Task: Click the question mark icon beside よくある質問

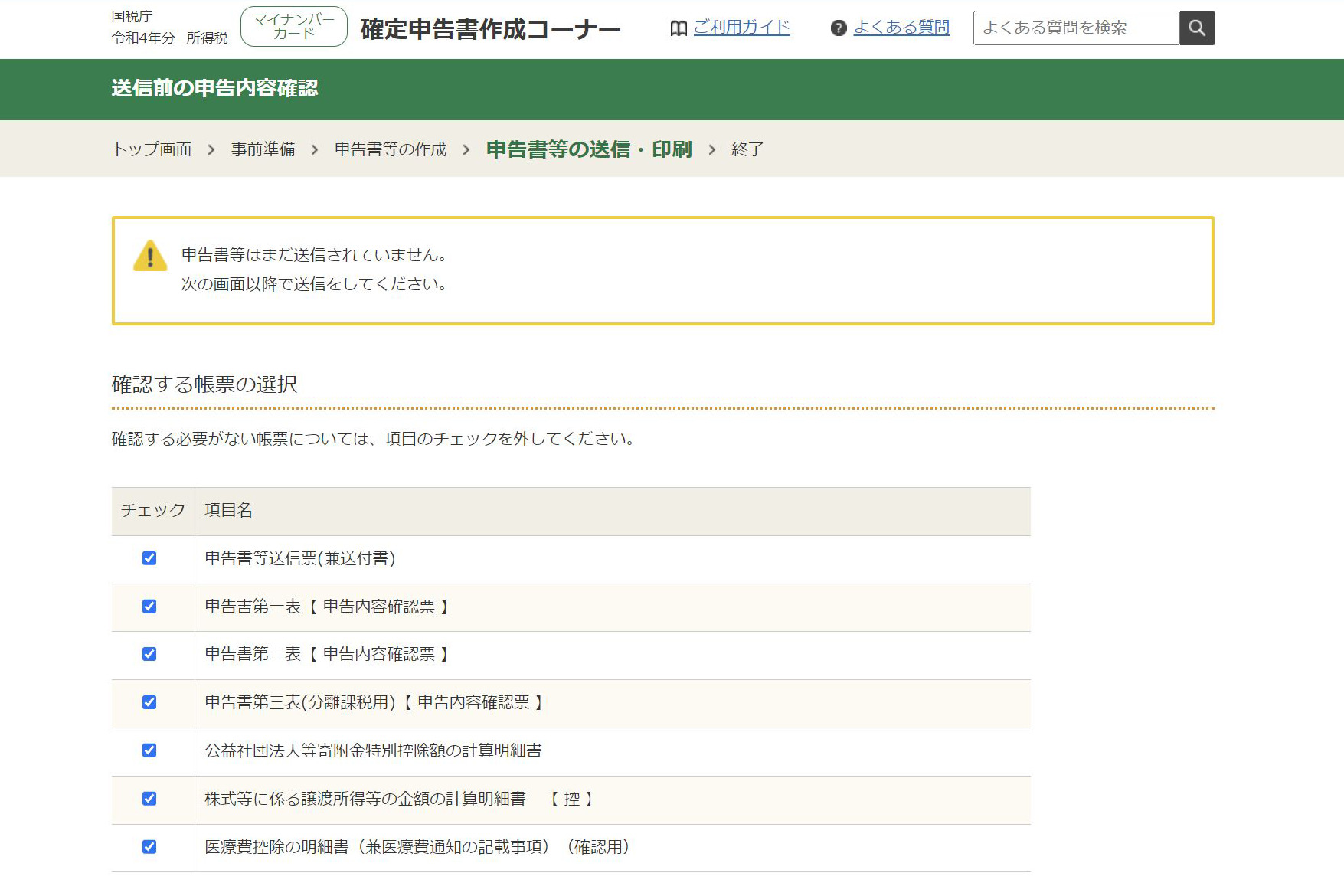Action: [839, 28]
